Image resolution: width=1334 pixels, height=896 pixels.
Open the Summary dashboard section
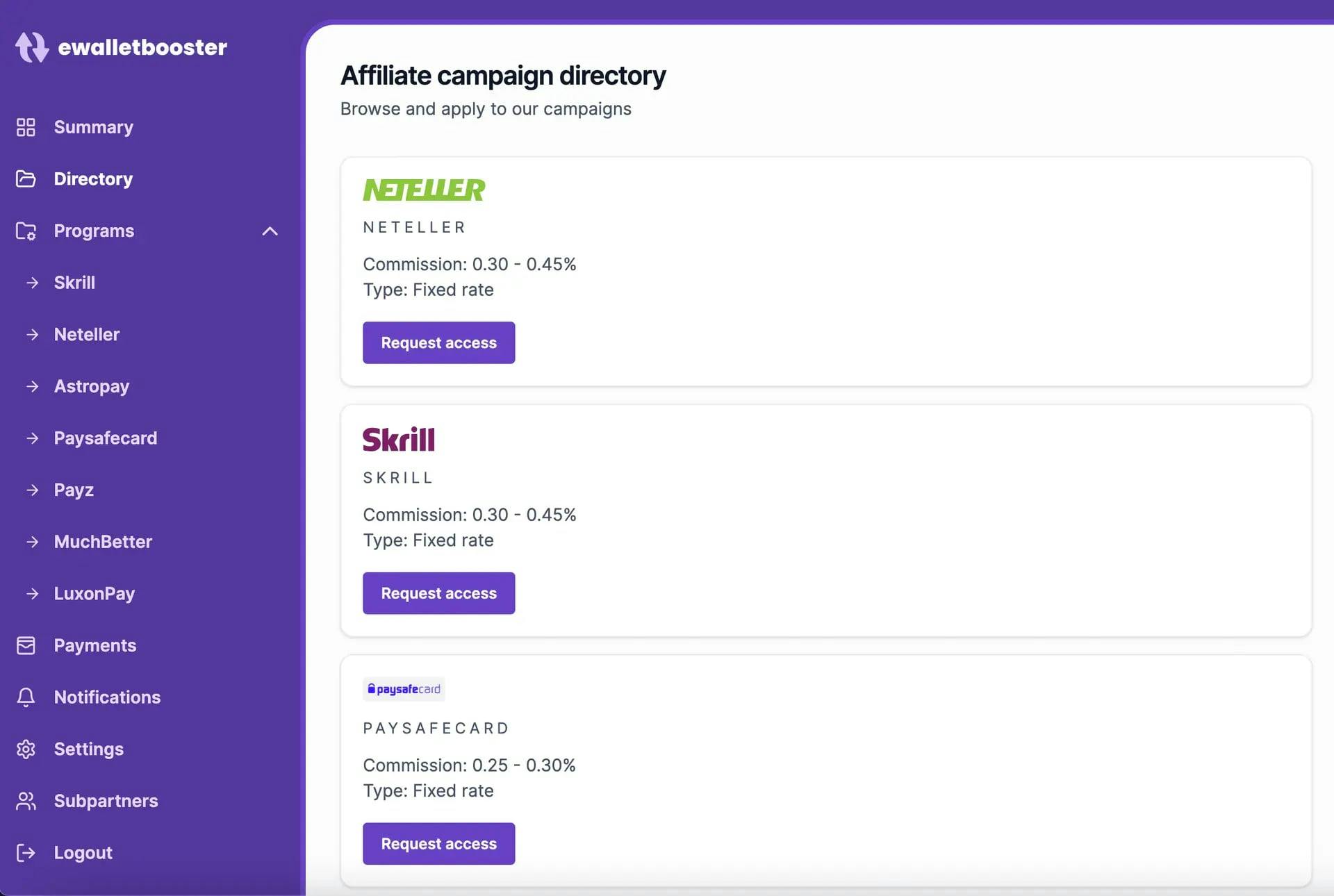[93, 127]
